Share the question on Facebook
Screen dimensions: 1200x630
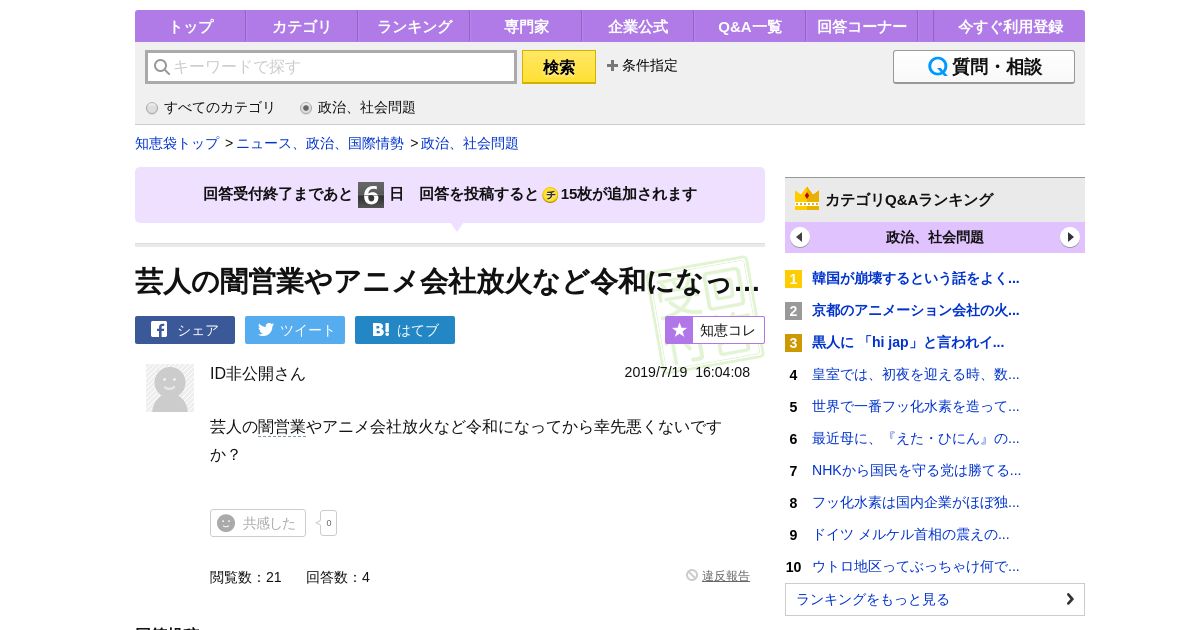[x=185, y=330]
